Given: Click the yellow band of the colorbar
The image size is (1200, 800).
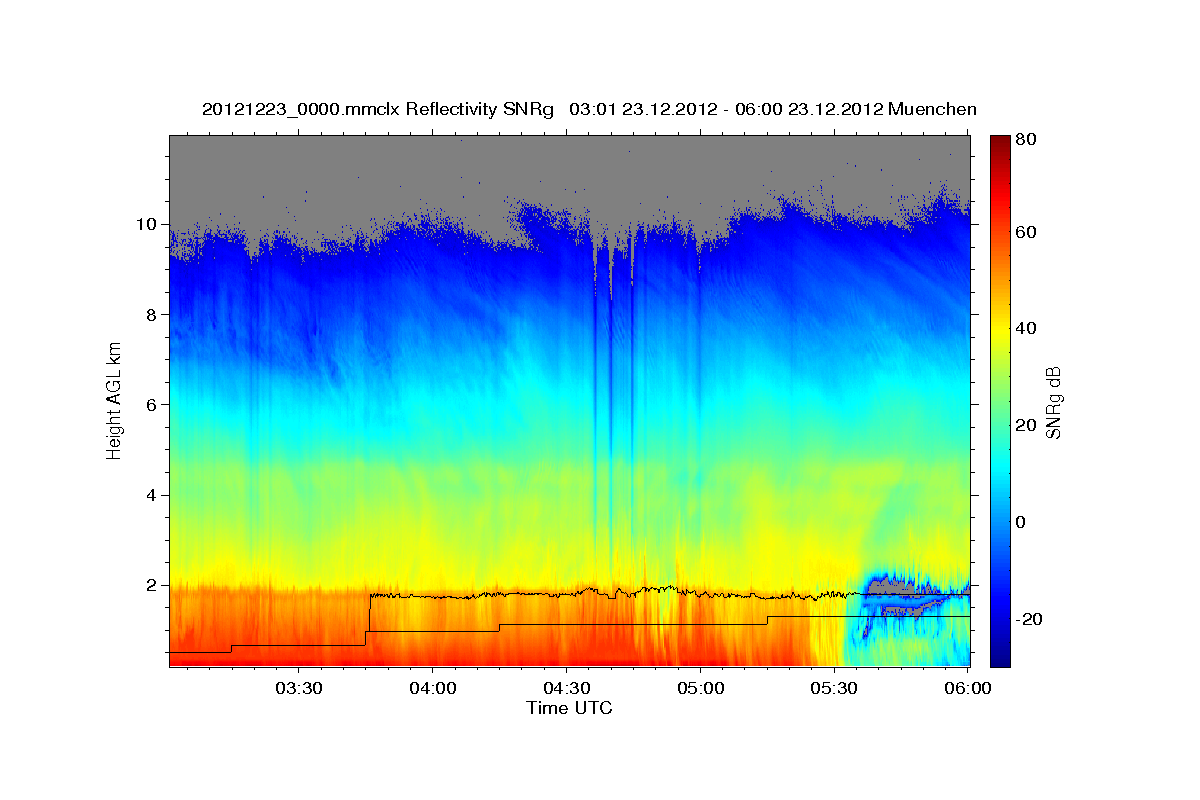Looking at the screenshot, I should tap(1000, 330).
